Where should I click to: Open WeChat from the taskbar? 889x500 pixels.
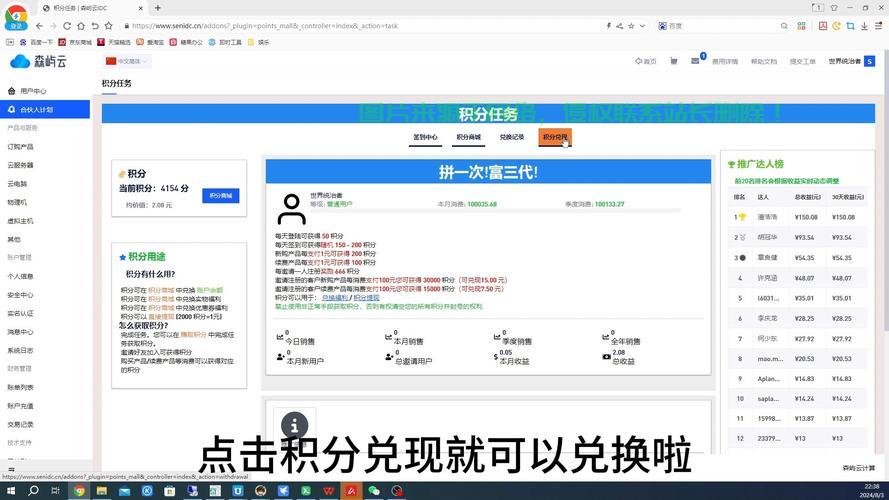(x=374, y=491)
